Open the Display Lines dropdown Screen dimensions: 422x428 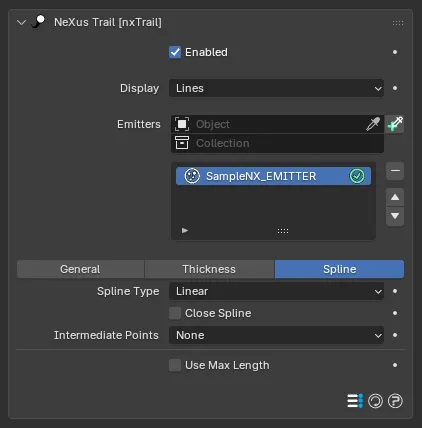coord(276,88)
